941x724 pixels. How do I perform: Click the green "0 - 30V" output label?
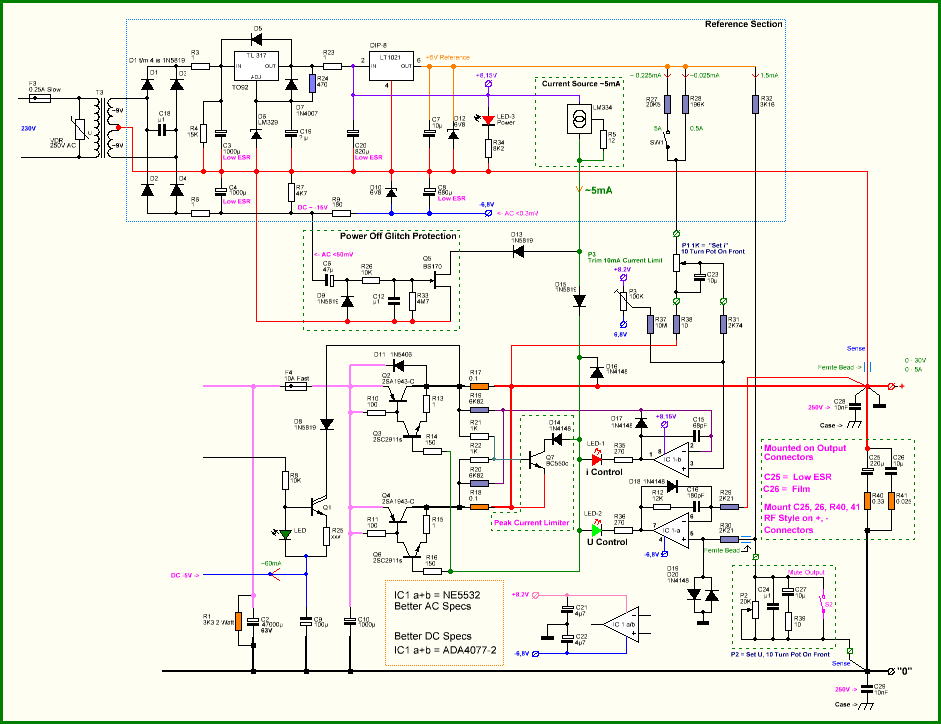click(x=916, y=361)
